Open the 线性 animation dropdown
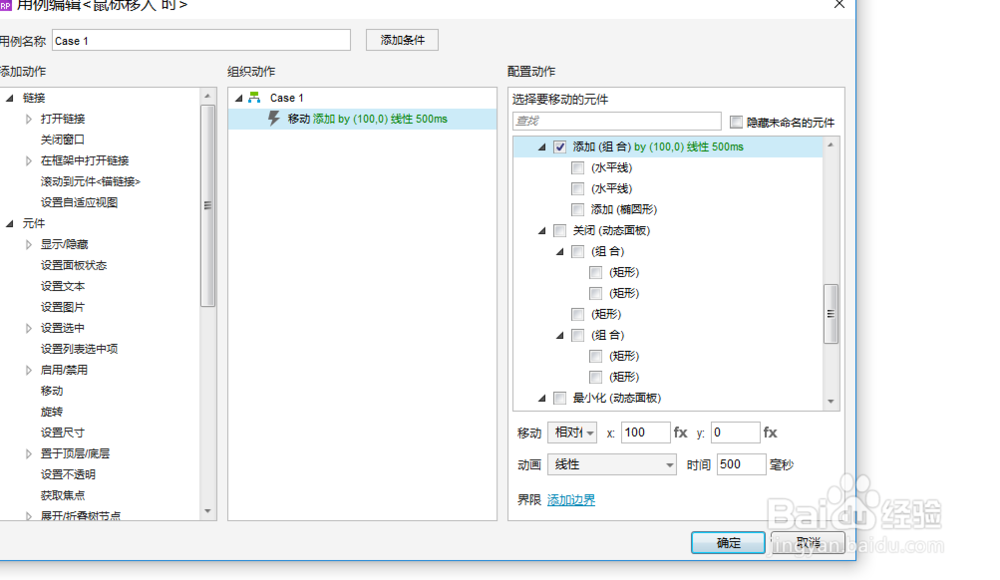This screenshot has width=1000, height=580. click(x=611, y=464)
